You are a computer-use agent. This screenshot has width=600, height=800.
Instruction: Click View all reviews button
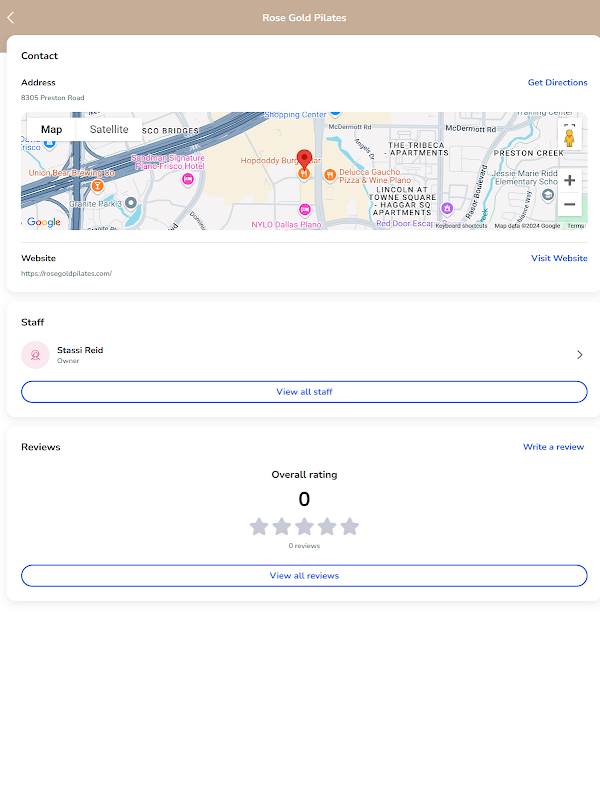tap(304, 576)
